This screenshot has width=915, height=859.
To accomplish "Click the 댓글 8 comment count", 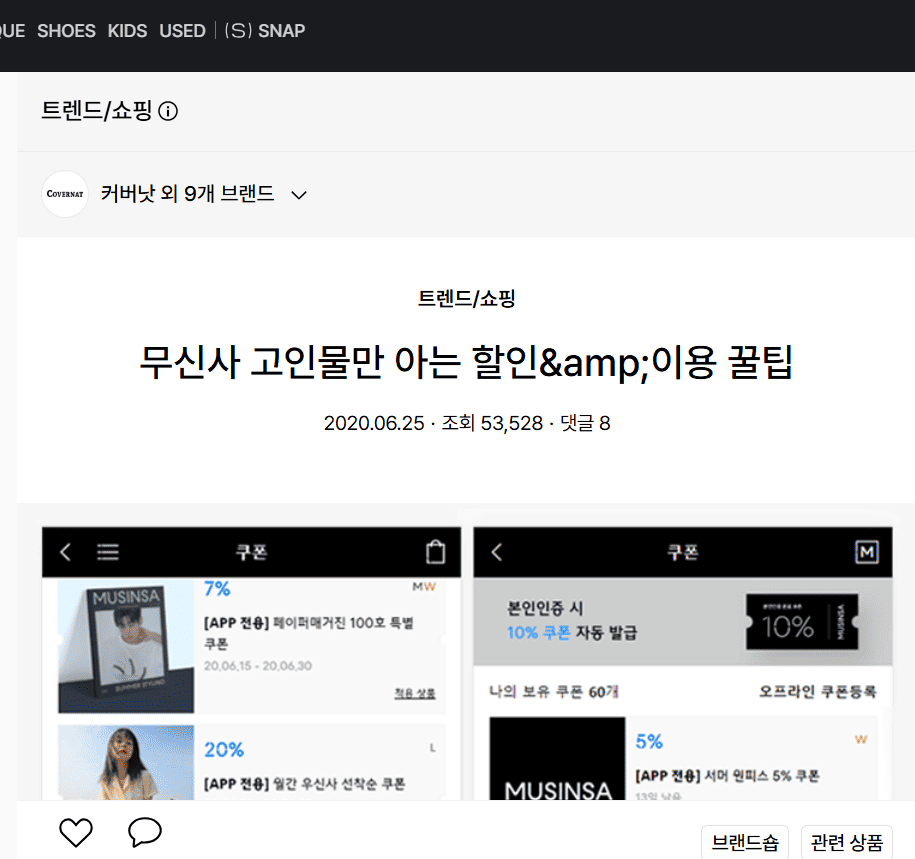I will point(585,423).
